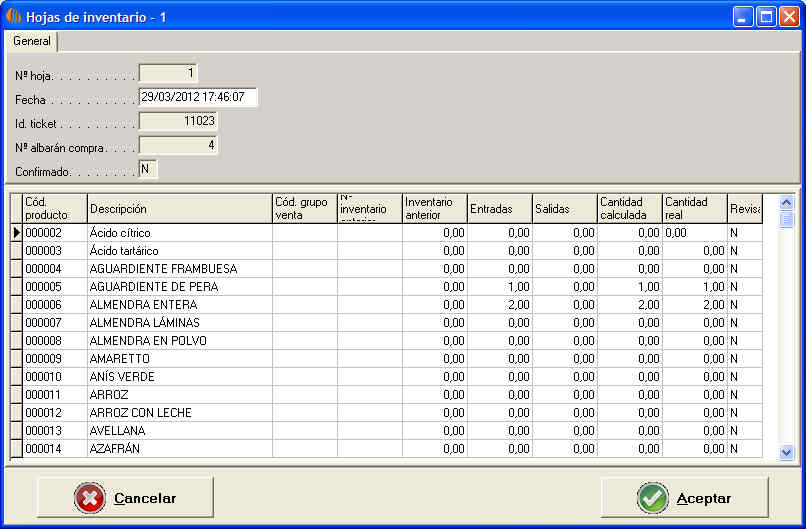Screen dimensions: 806x529
Task: Close the Hojas de inventario window
Action: tap(789, 16)
